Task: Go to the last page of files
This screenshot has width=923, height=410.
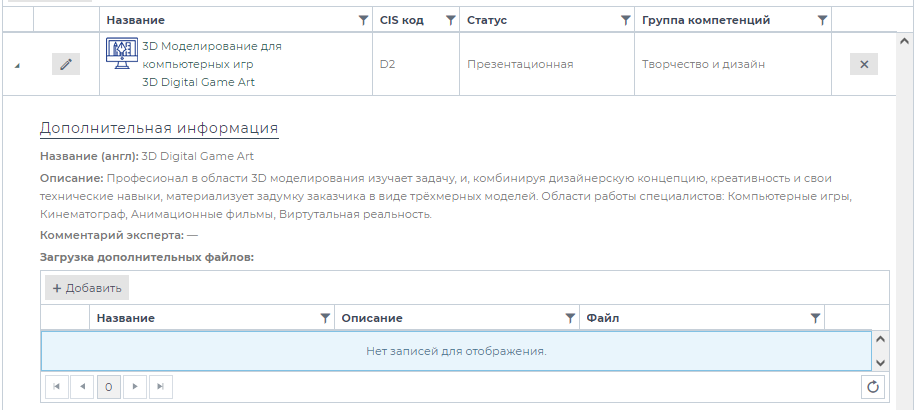Action: coord(160,387)
